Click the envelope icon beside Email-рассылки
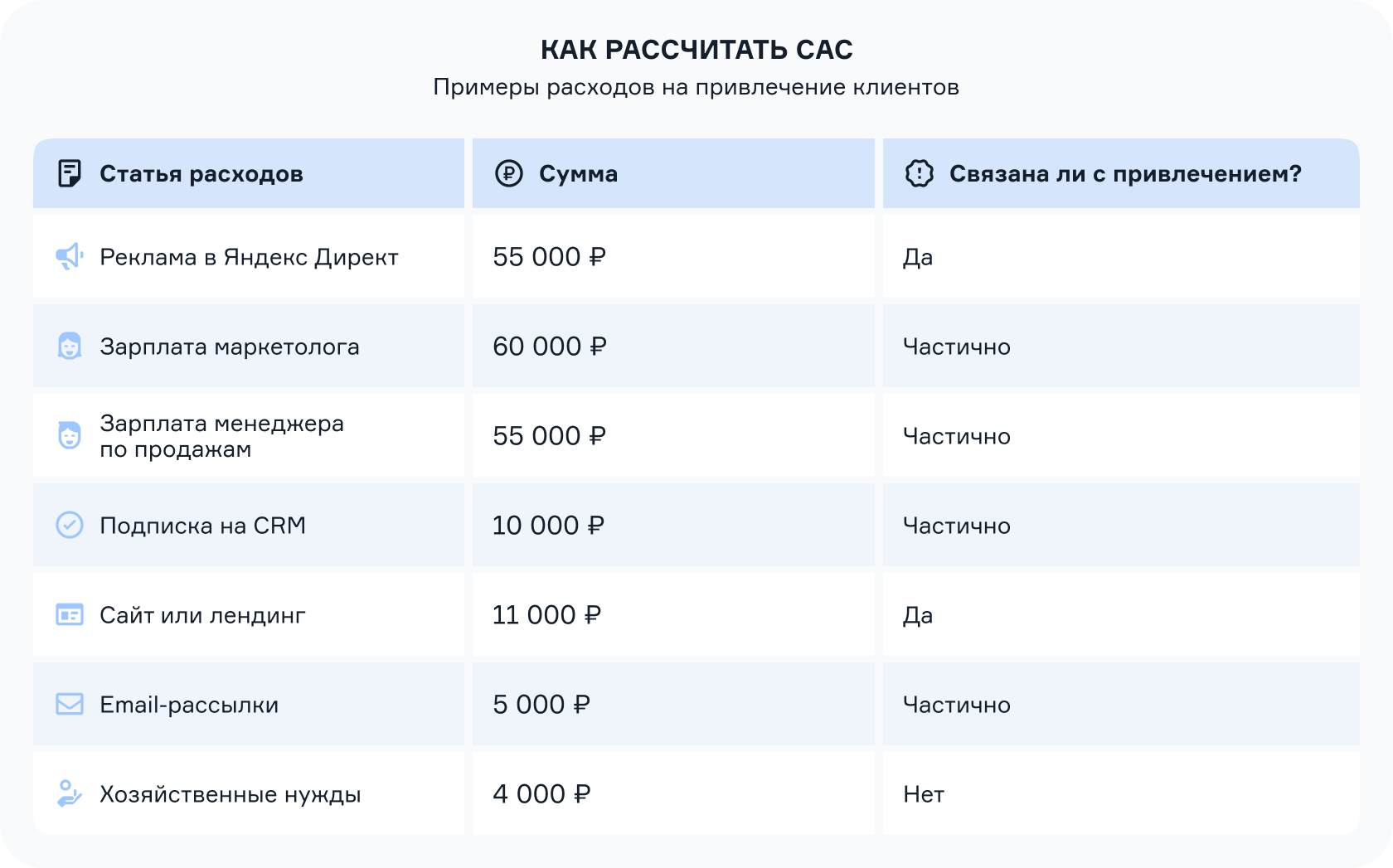 coord(70,704)
